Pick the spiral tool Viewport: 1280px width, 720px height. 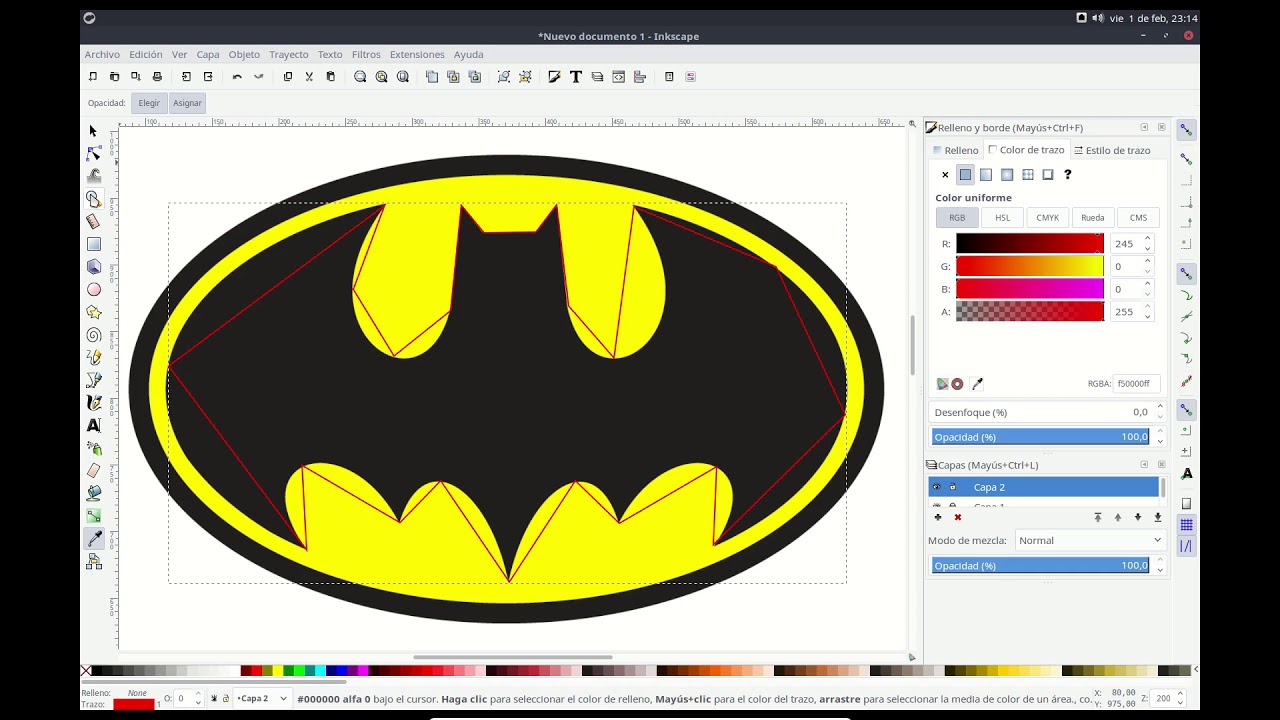(94, 335)
